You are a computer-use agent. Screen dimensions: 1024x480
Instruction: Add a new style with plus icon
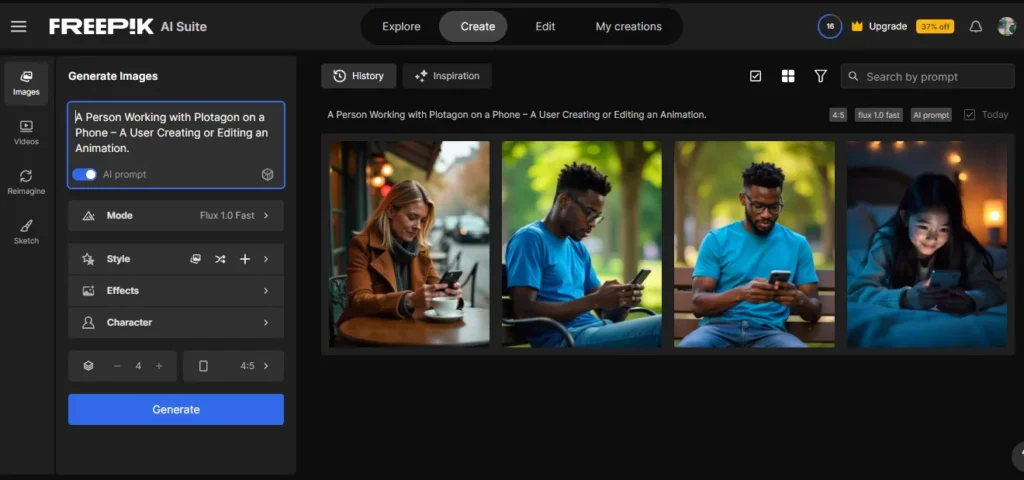coord(245,259)
